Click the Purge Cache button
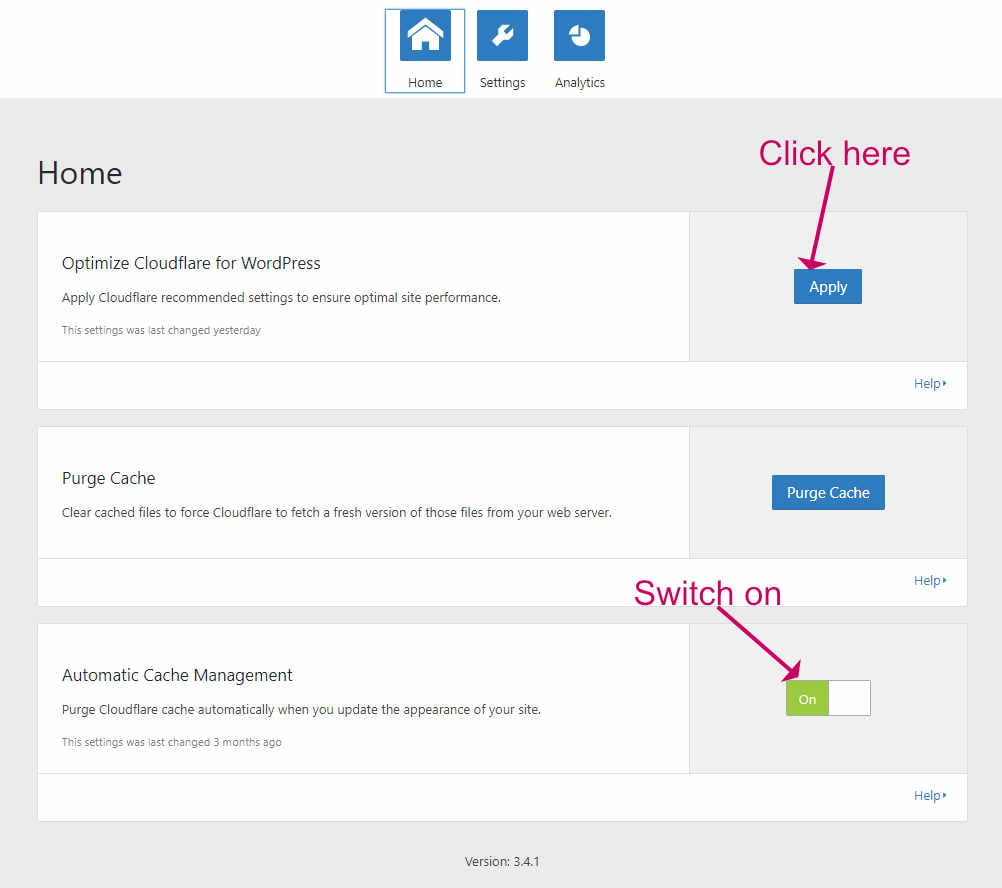1002x888 pixels. point(828,493)
